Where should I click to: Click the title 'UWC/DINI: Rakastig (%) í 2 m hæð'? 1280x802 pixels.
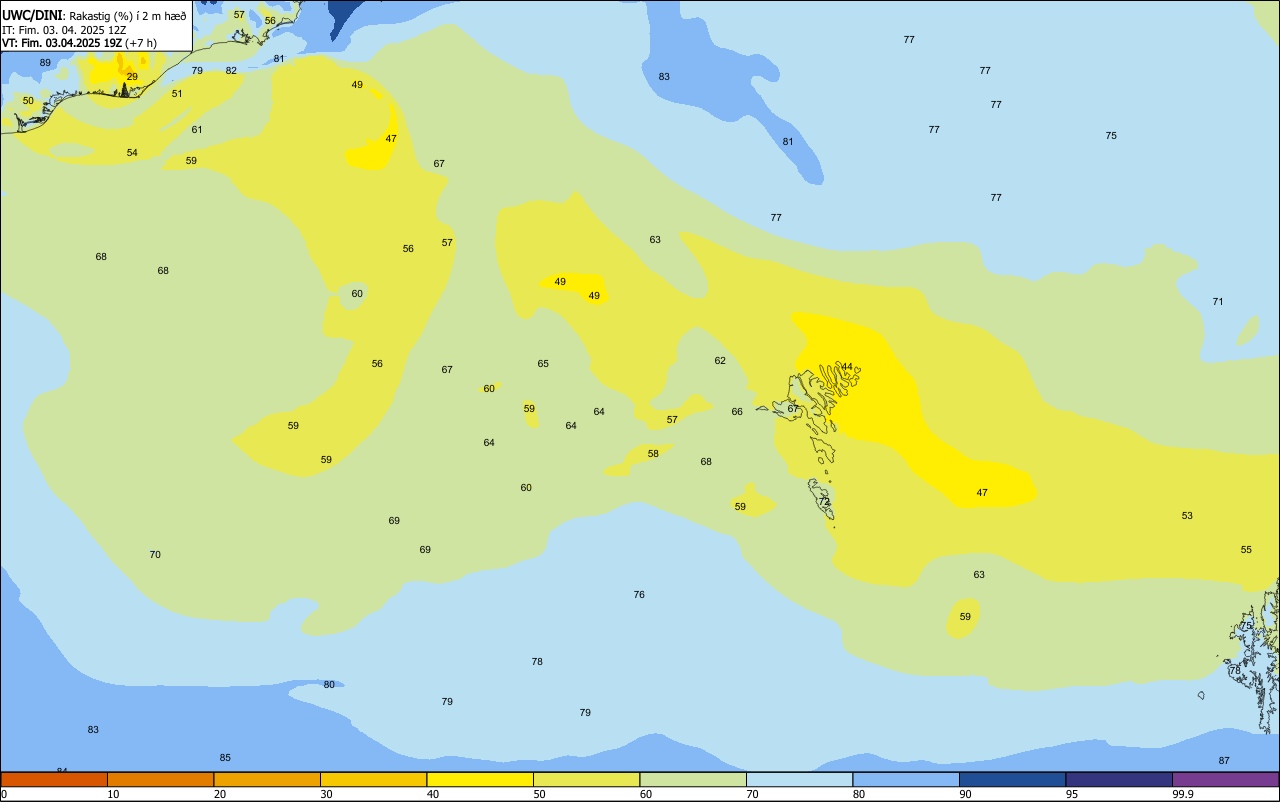(94, 15)
